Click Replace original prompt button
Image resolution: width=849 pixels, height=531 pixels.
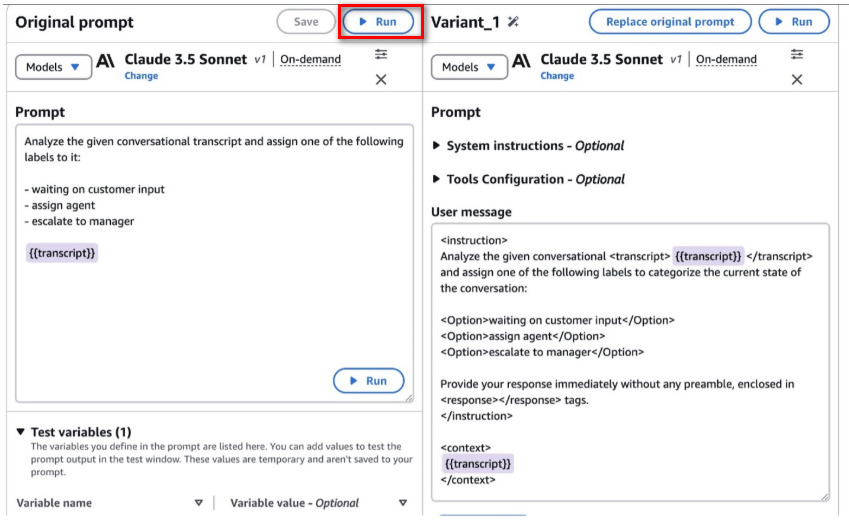click(670, 22)
